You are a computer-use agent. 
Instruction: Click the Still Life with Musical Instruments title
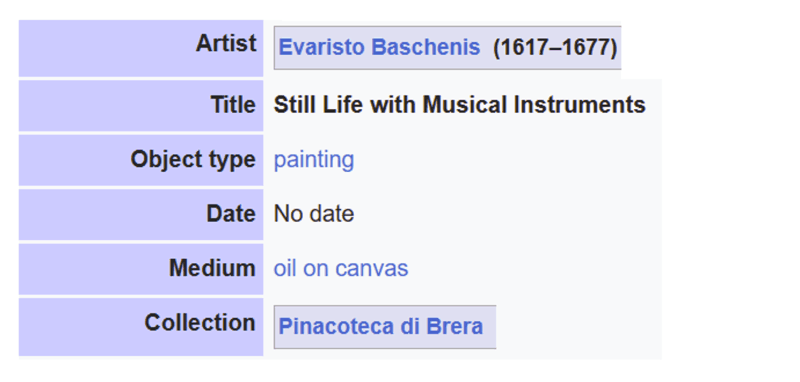460,106
